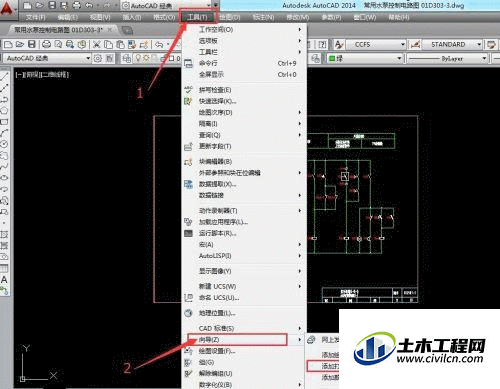The width and height of the screenshot is (500, 389).
Task: Select the Arc tool in draw toolbar
Action: [x=4, y=133]
